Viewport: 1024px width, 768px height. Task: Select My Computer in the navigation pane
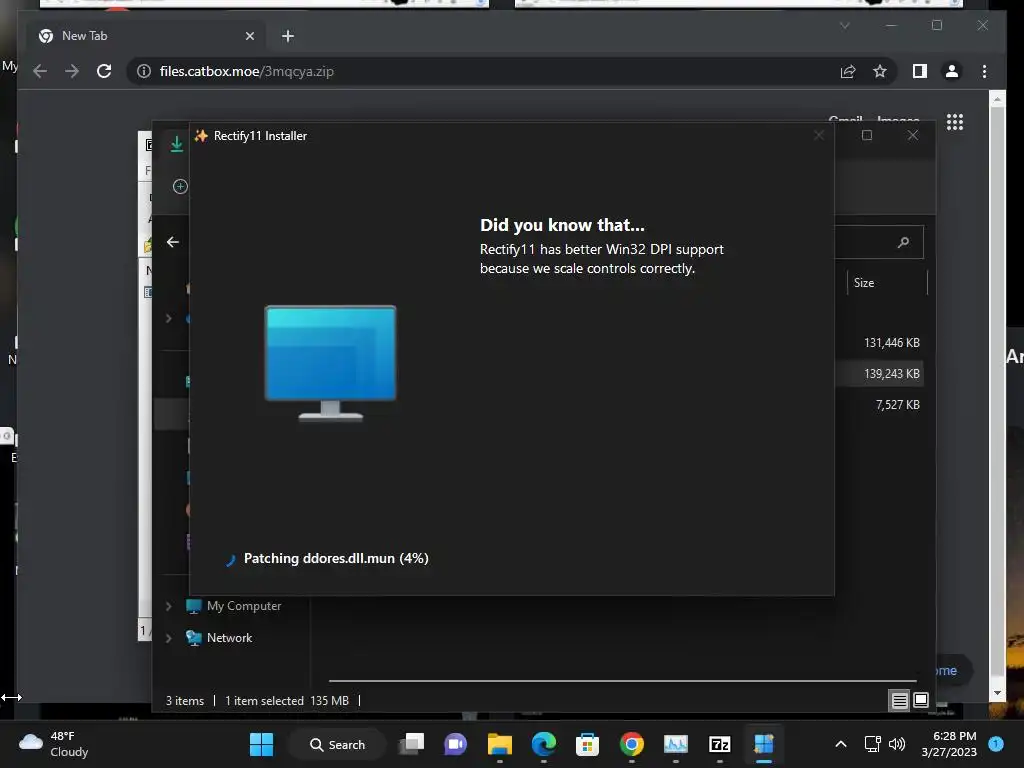click(234, 606)
